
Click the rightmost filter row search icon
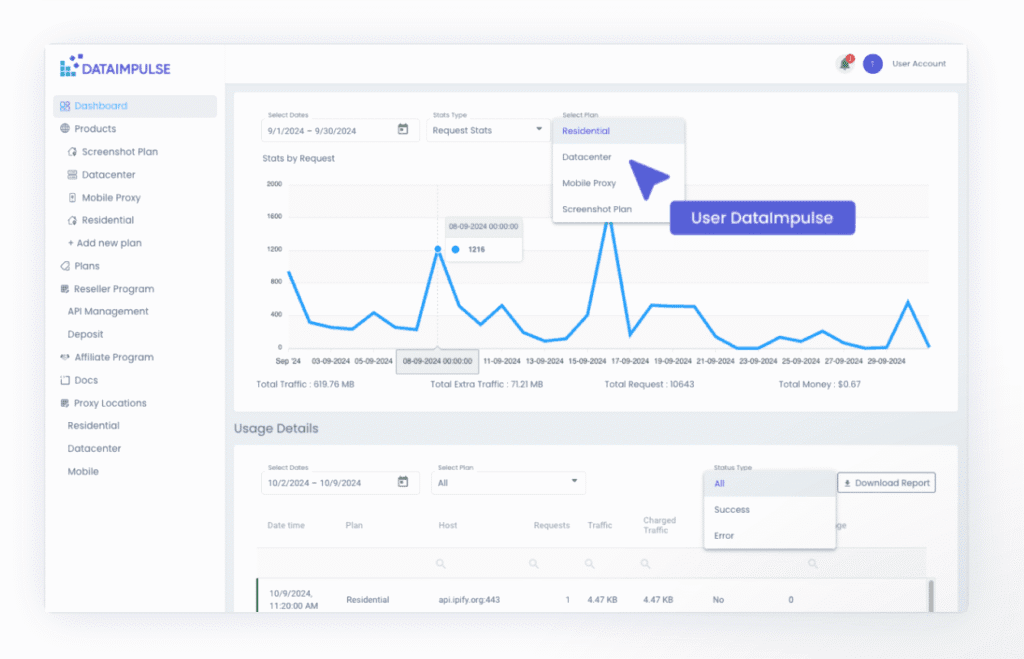(x=812, y=564)
